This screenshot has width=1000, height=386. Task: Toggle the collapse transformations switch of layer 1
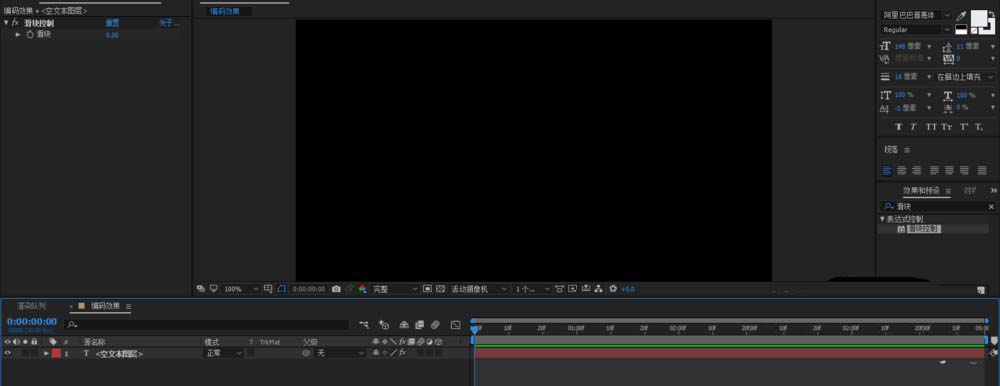(385, 353)
